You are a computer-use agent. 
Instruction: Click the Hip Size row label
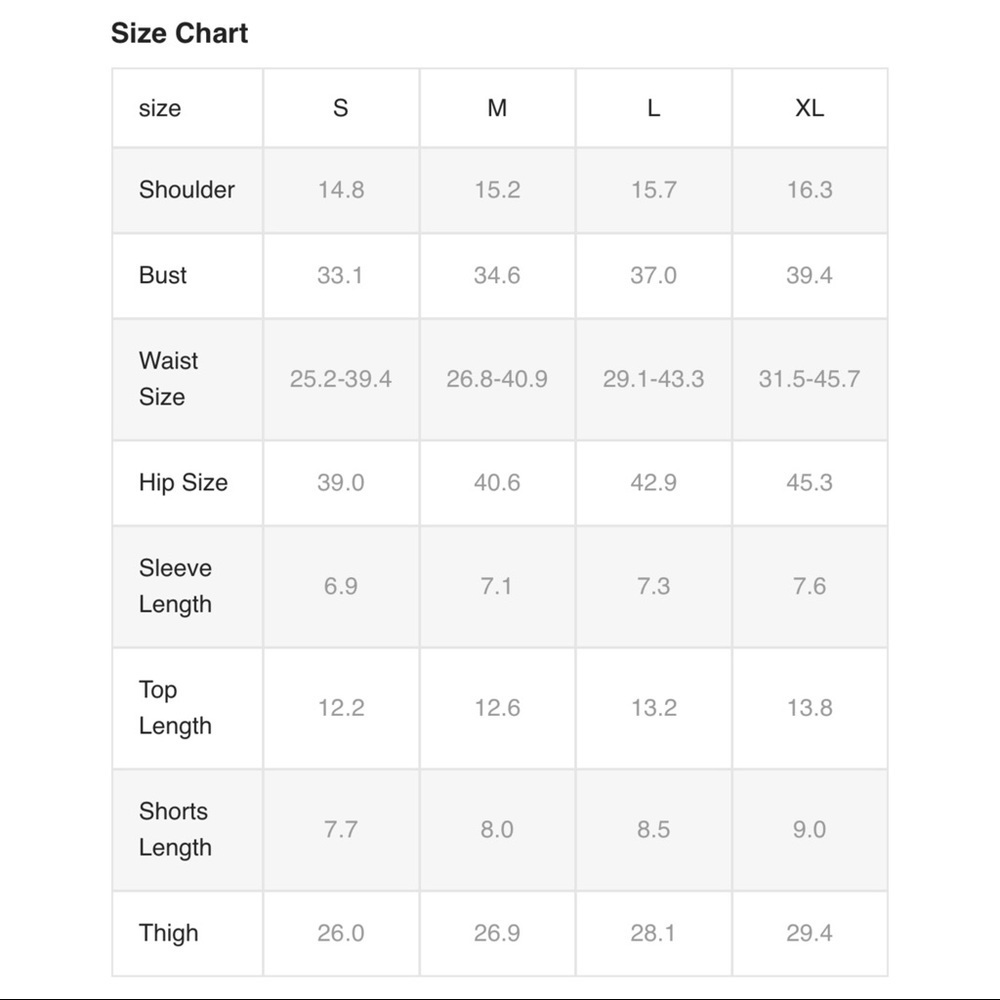click(183, 482)
